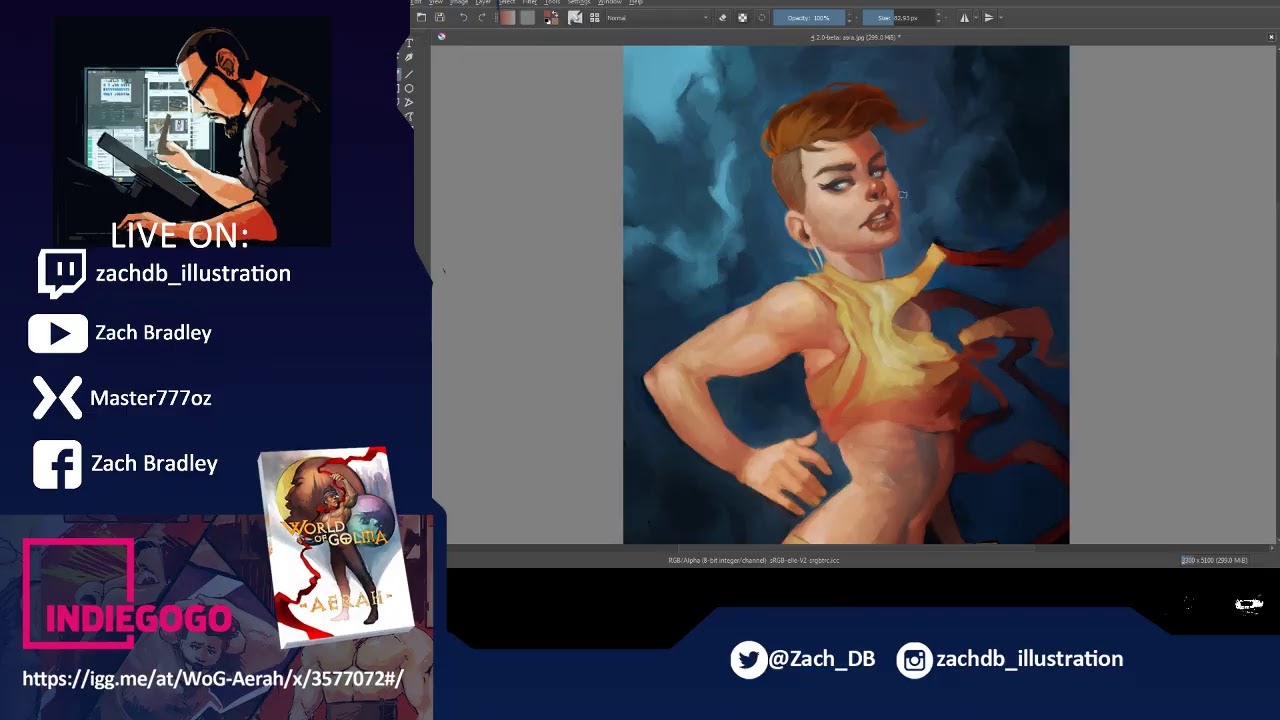This screenshot has height=720, width=1280.
Task: Open the Normal blending mode dropdown
Action: pyautogui.click(x=656, y=17)
